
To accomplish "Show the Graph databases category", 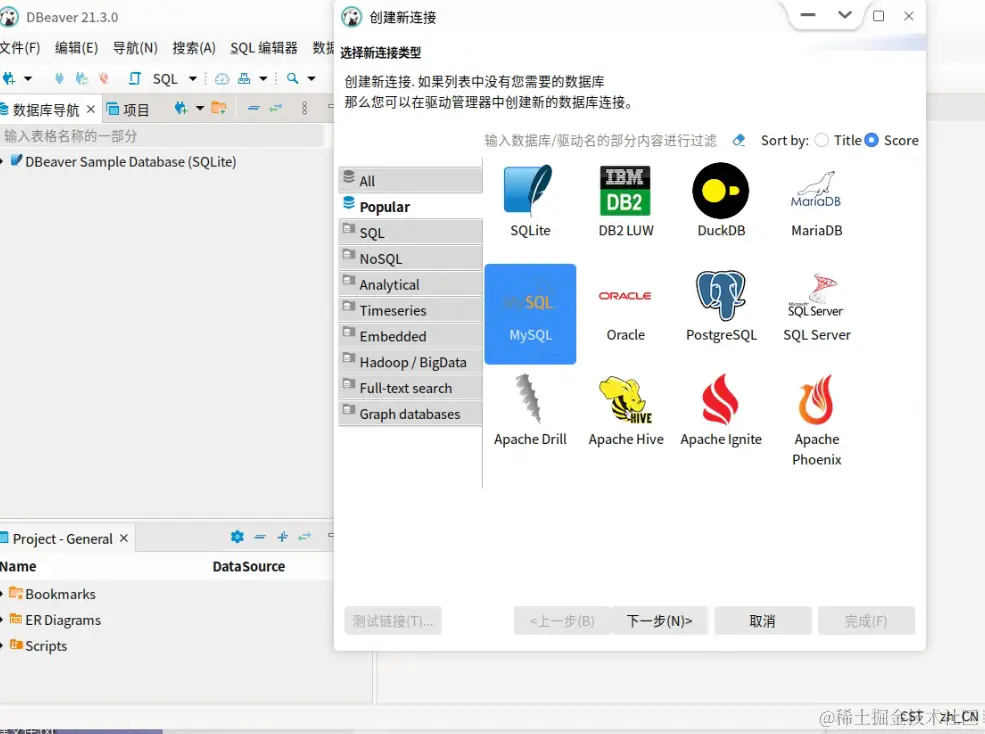I will click(x=410, y=414).
